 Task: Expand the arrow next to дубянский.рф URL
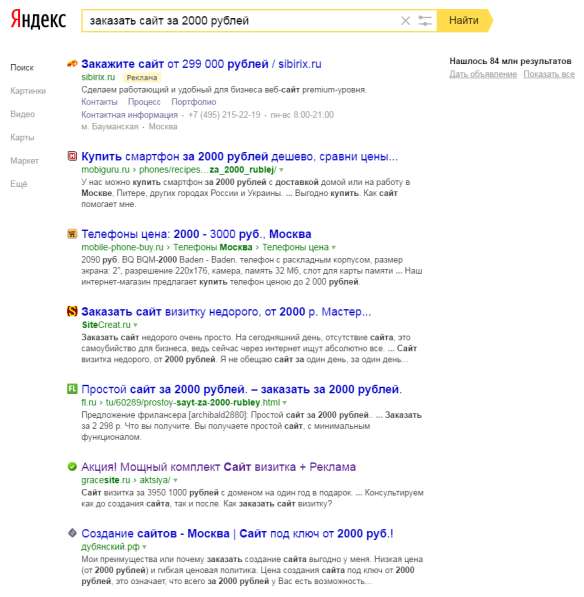(x=144, y=547)
